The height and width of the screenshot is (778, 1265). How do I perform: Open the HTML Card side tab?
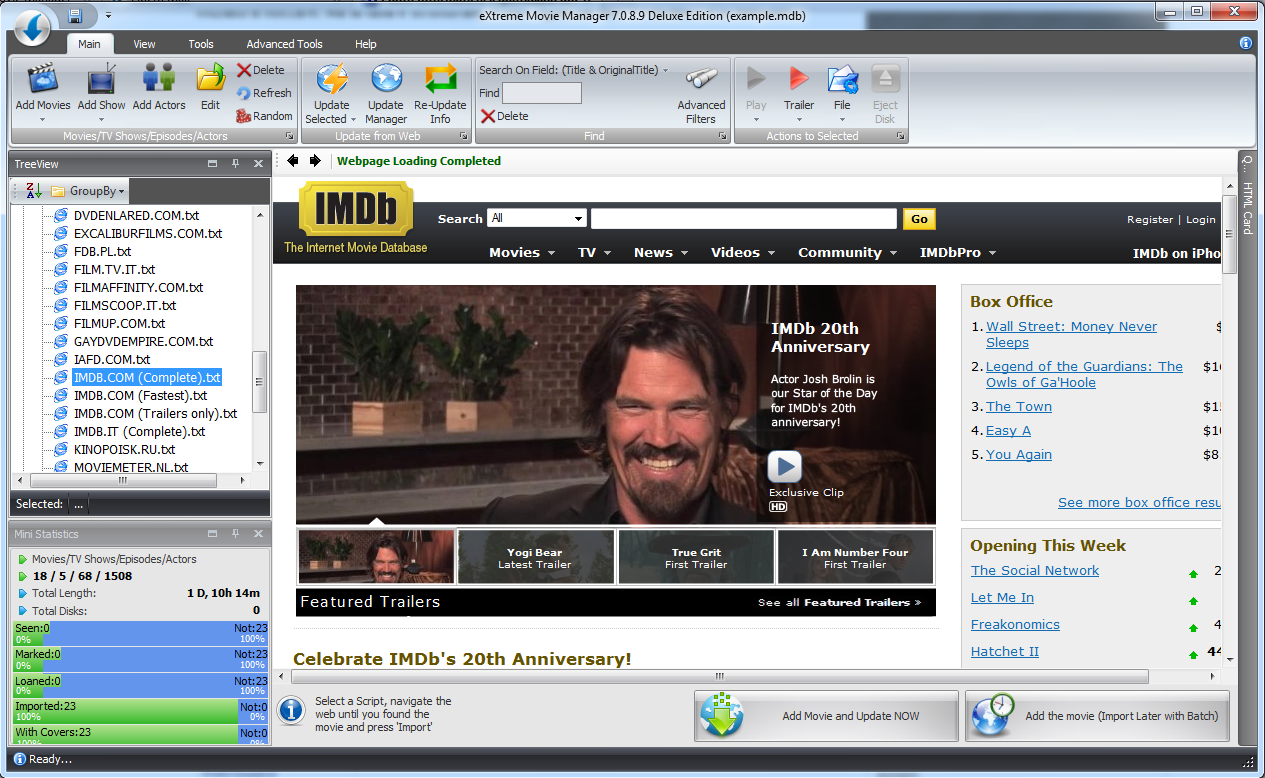[x=1248, y=208]
